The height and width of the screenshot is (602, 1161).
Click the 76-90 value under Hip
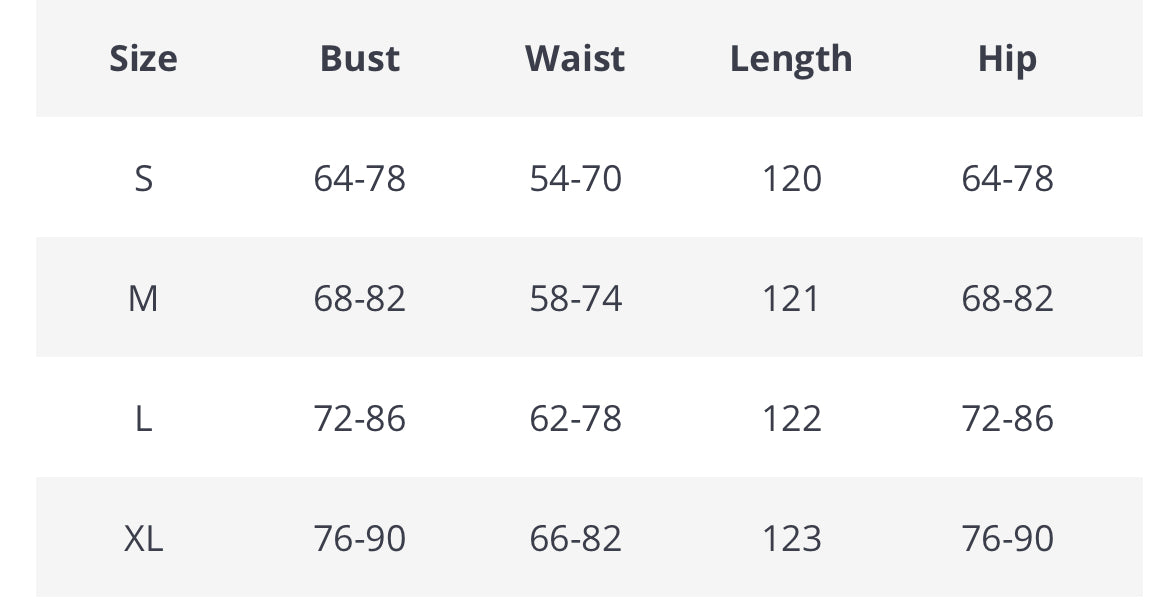(1007, 539)
